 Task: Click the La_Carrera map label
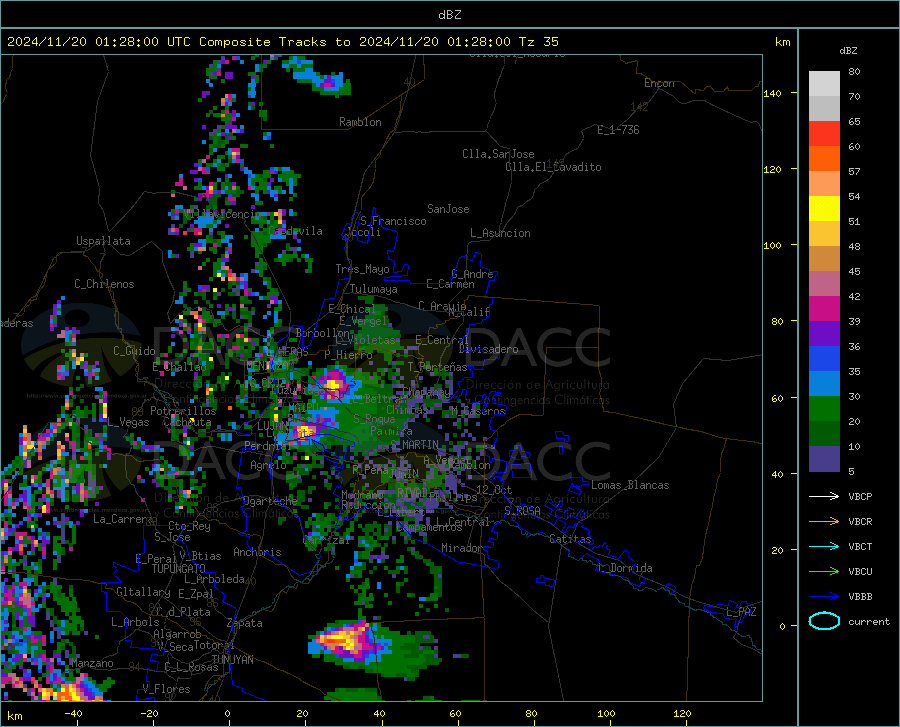(123, 519)
